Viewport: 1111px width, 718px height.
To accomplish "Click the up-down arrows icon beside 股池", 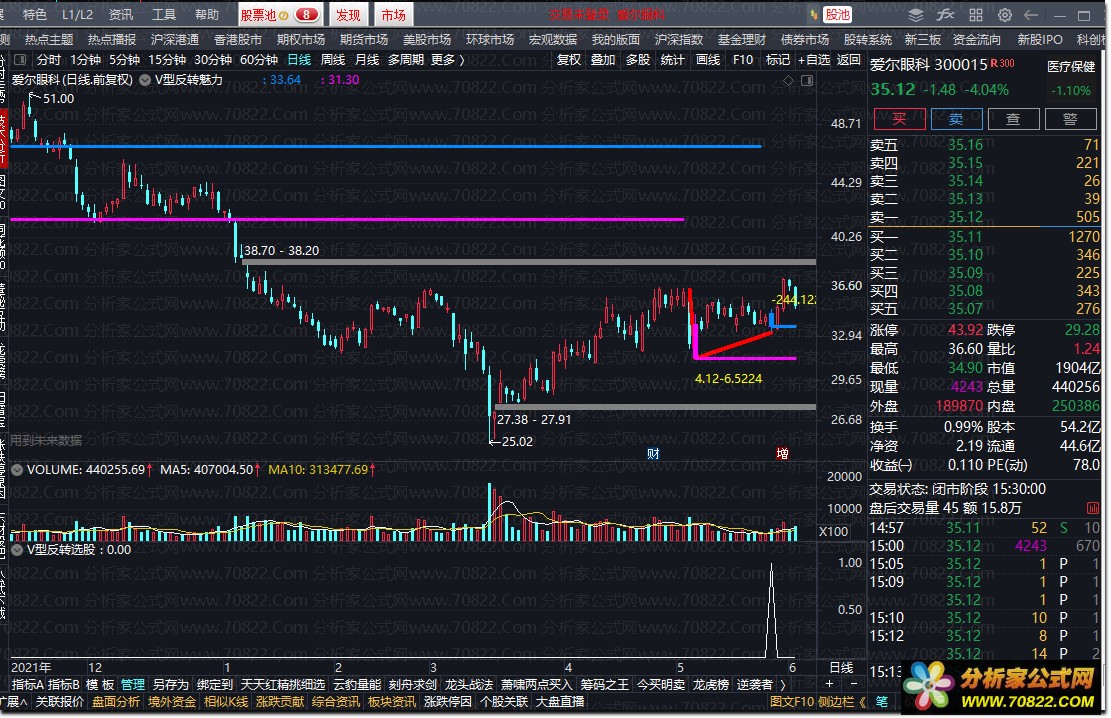I will (x=813, y=15).
